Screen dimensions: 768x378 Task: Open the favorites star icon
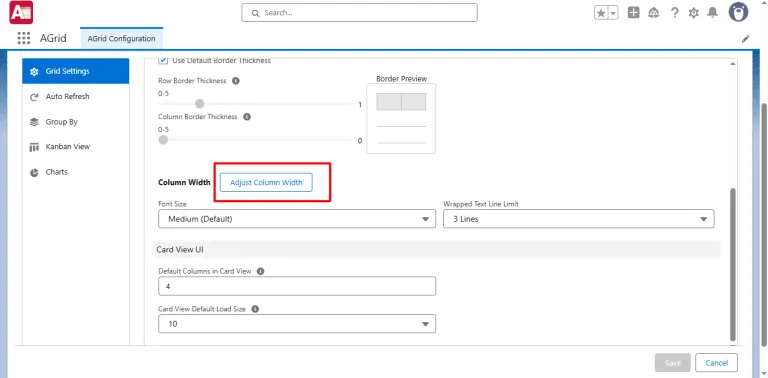coord(601,13)
